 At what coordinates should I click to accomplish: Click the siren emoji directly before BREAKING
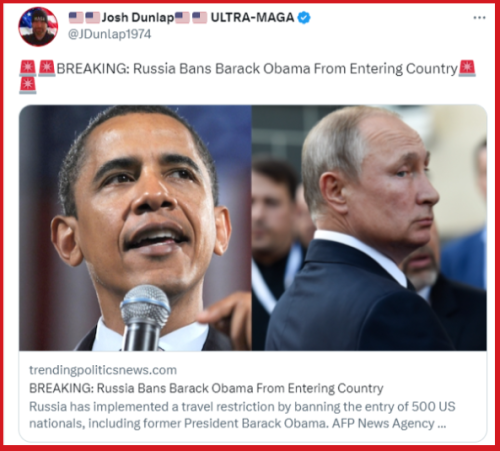click(47, 68)
